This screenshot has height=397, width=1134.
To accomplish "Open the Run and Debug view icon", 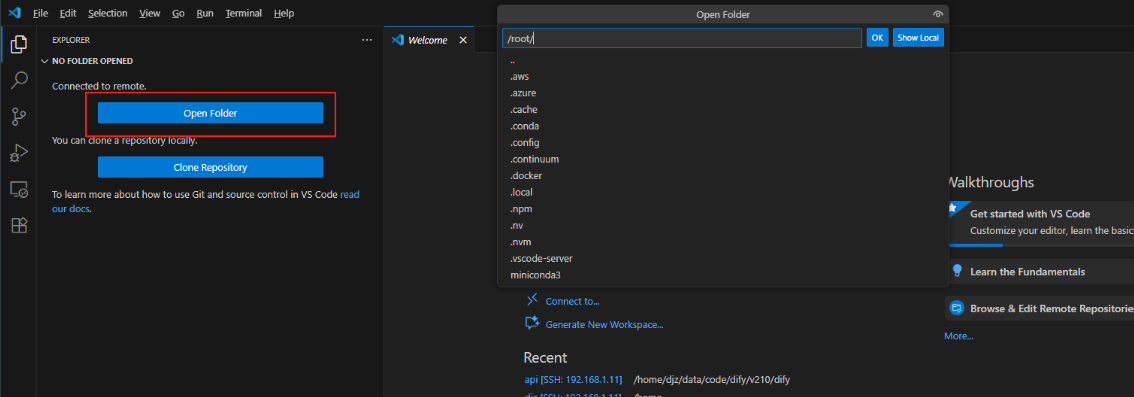I will click(x=19, y=153).
